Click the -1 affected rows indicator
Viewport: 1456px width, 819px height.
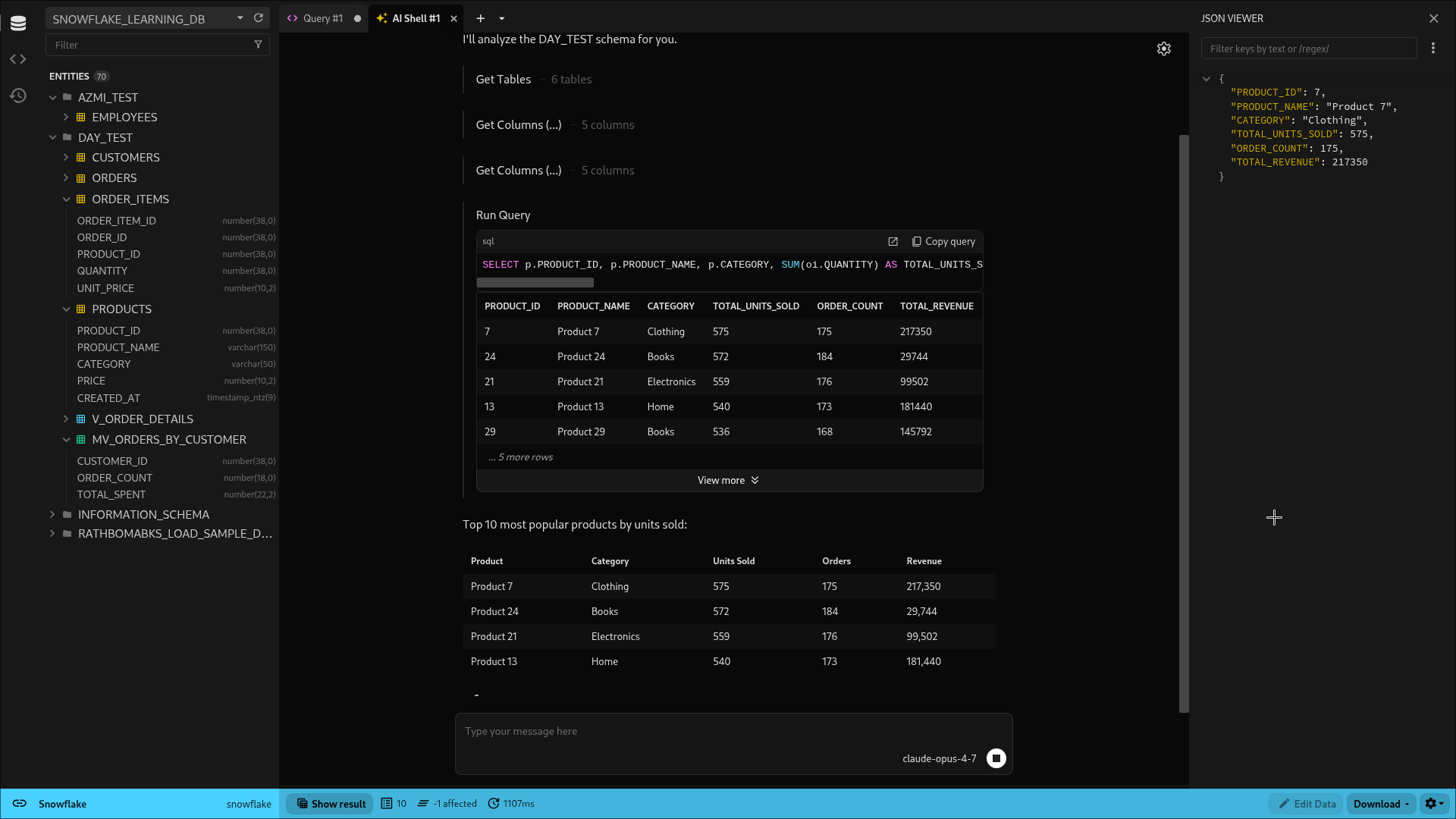tap(447, 804)
